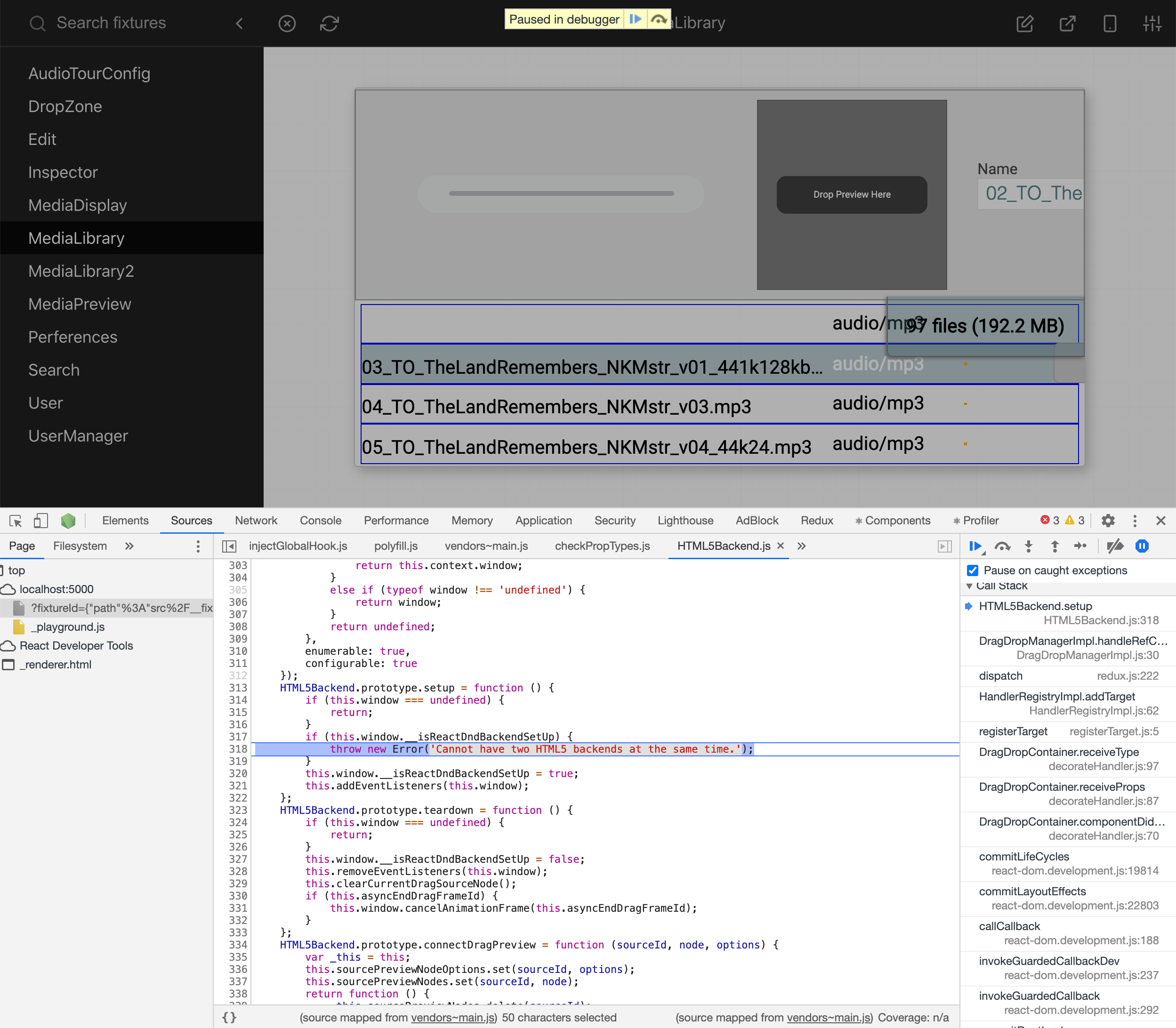The height and width of the screenshot is (1028, 1176).
Task: Refresh the fixtures list
Action: (329, 24)
